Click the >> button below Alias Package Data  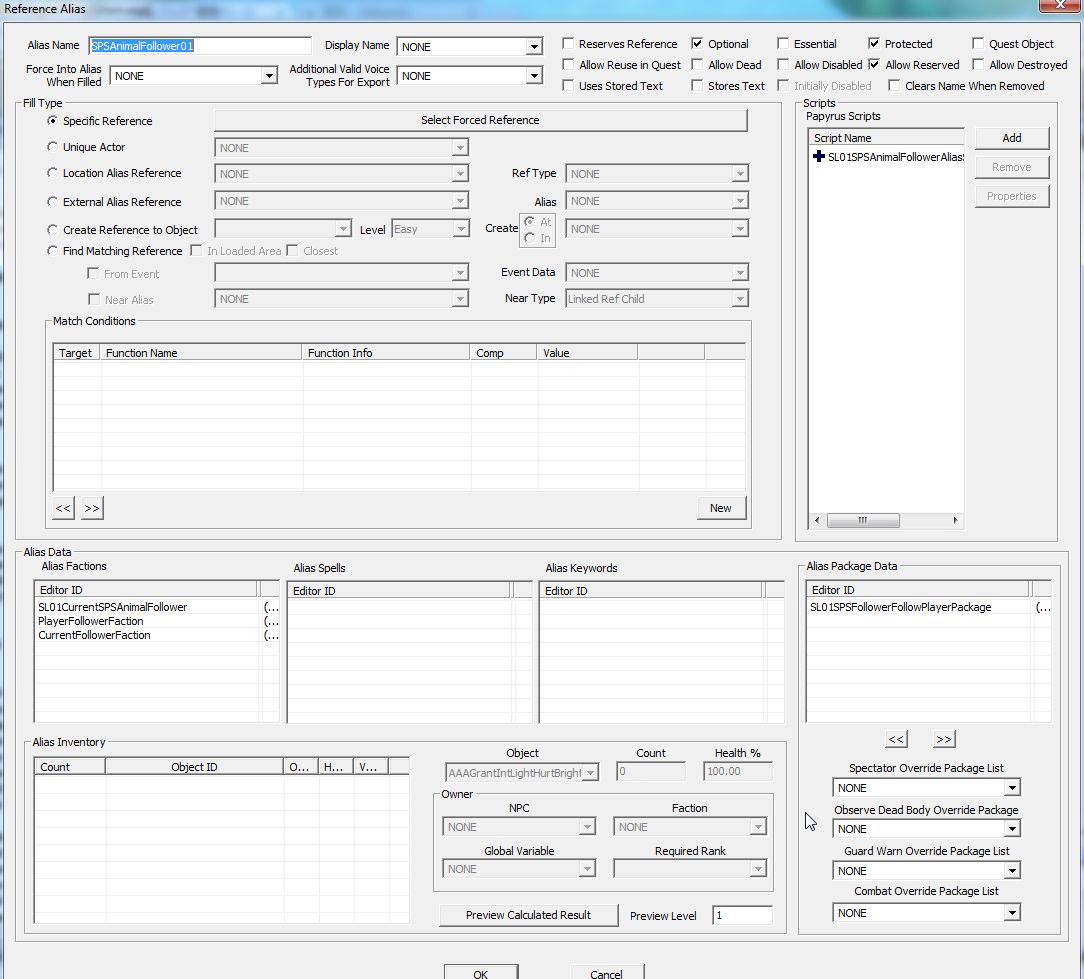943,739
